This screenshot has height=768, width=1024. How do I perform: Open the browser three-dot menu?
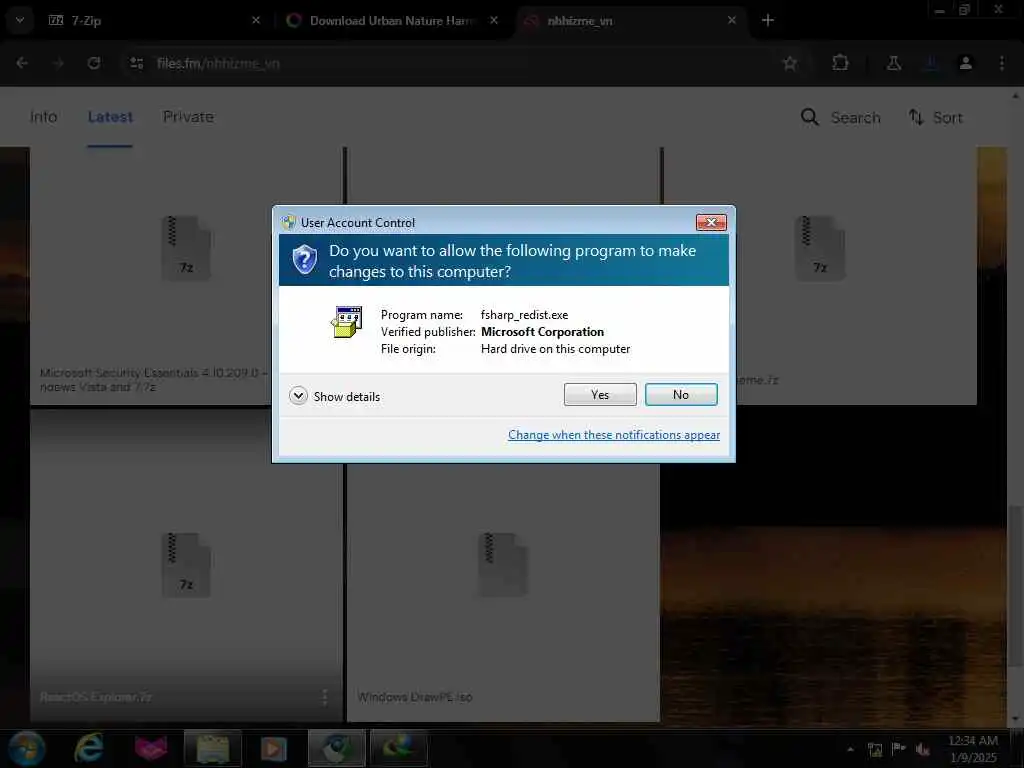[x=1002, y=63]
